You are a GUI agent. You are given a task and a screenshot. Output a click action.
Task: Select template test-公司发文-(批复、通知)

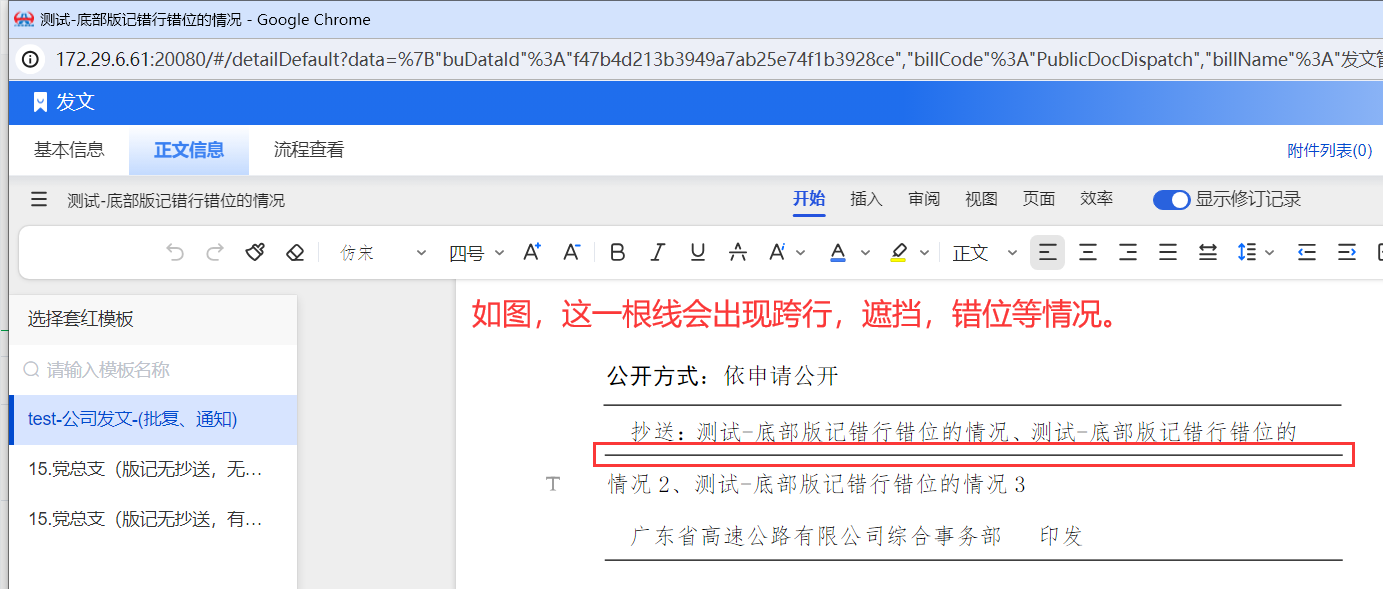click(x=153, y=419)
